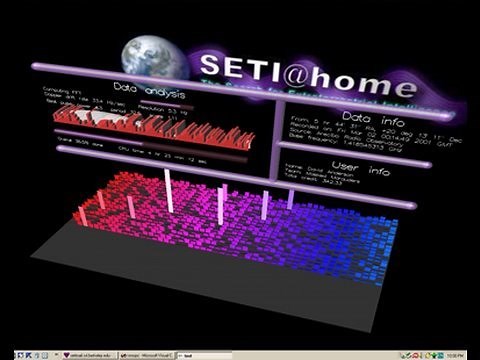This screenshot has height=360, width=480.
Task: Click the 'CPU time 4 hr 23 min' text
Action: pos(162,155)
